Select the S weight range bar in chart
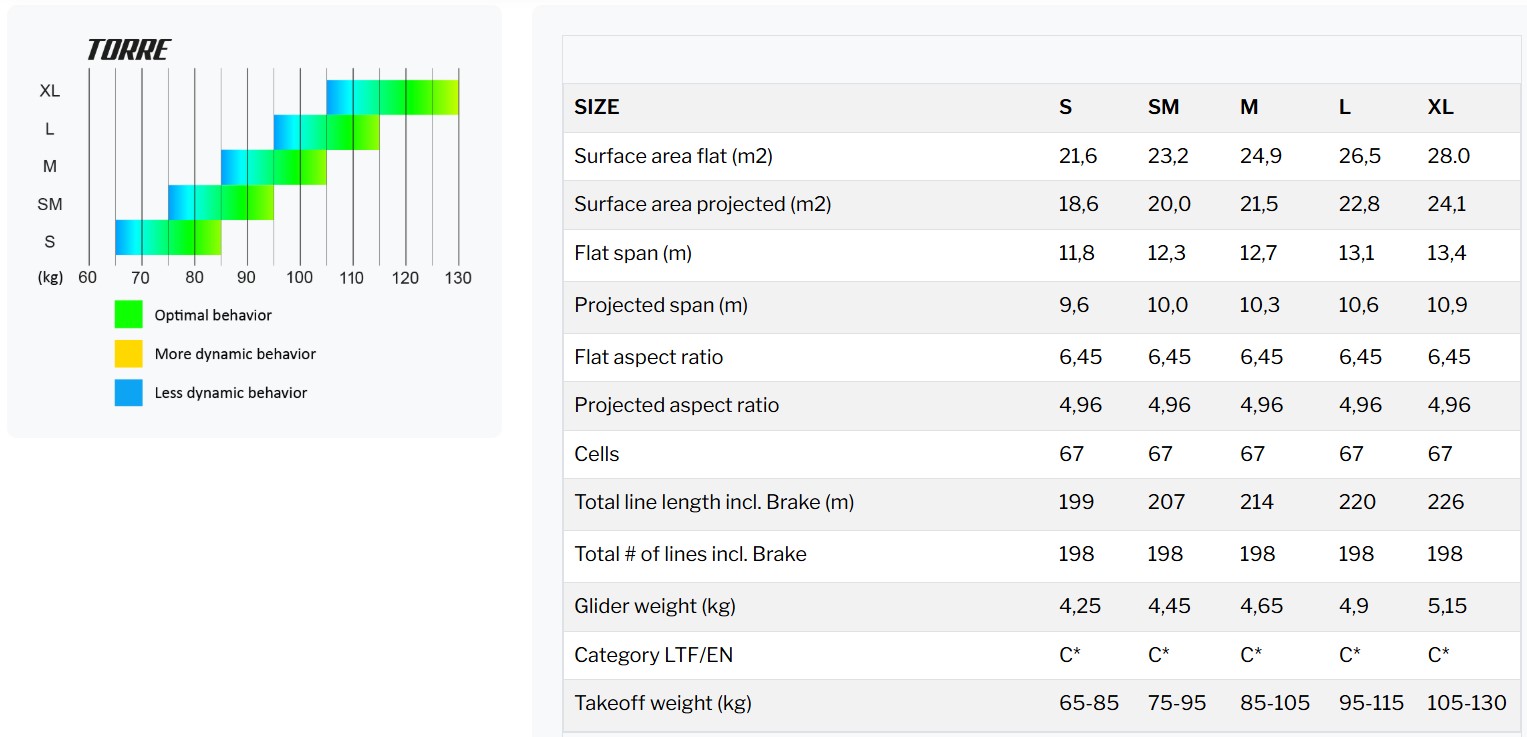1527x737 pixels. coord(168,237)
